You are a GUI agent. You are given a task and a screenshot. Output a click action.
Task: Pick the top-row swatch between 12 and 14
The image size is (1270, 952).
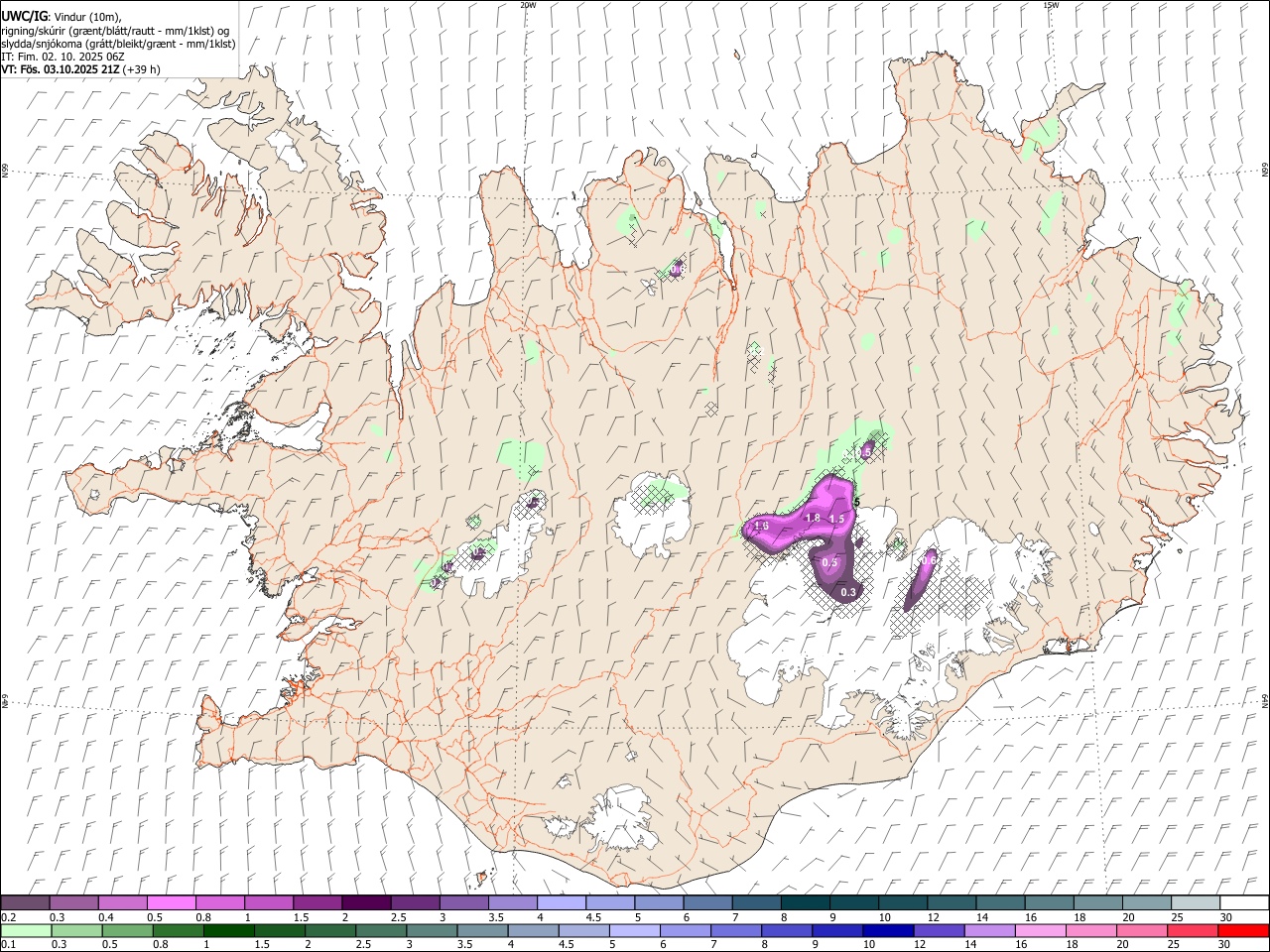[951, 902]
